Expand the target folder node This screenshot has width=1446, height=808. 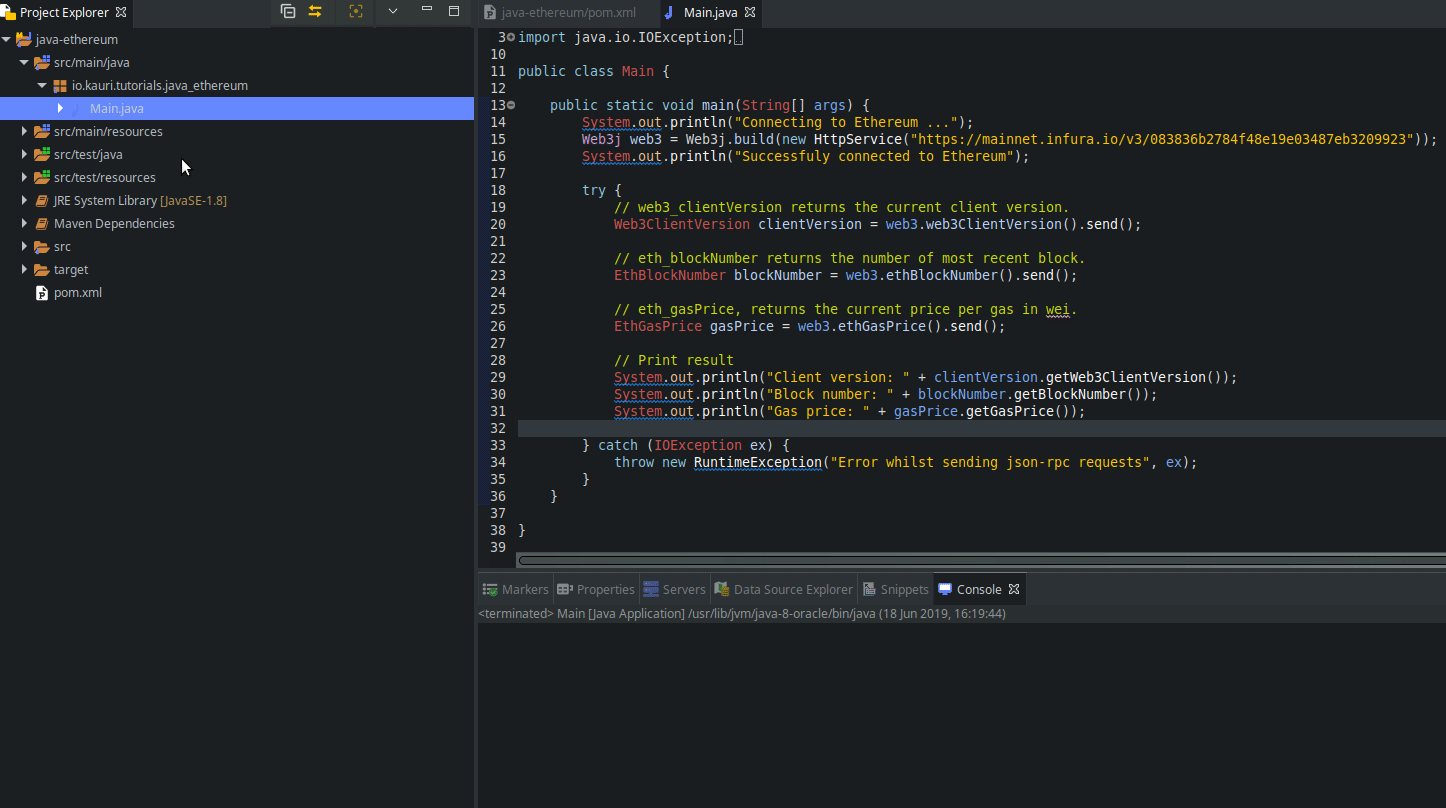coord(24,270)
